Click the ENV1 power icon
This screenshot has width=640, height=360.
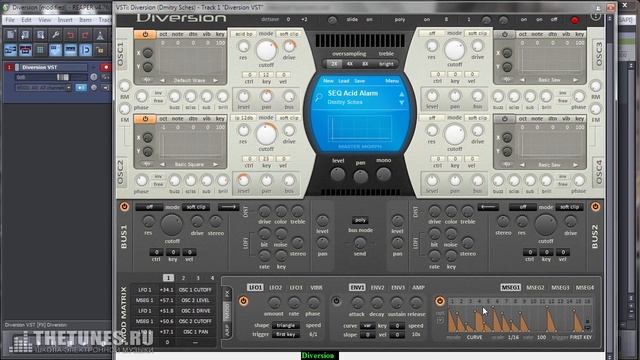click(336, 301)
